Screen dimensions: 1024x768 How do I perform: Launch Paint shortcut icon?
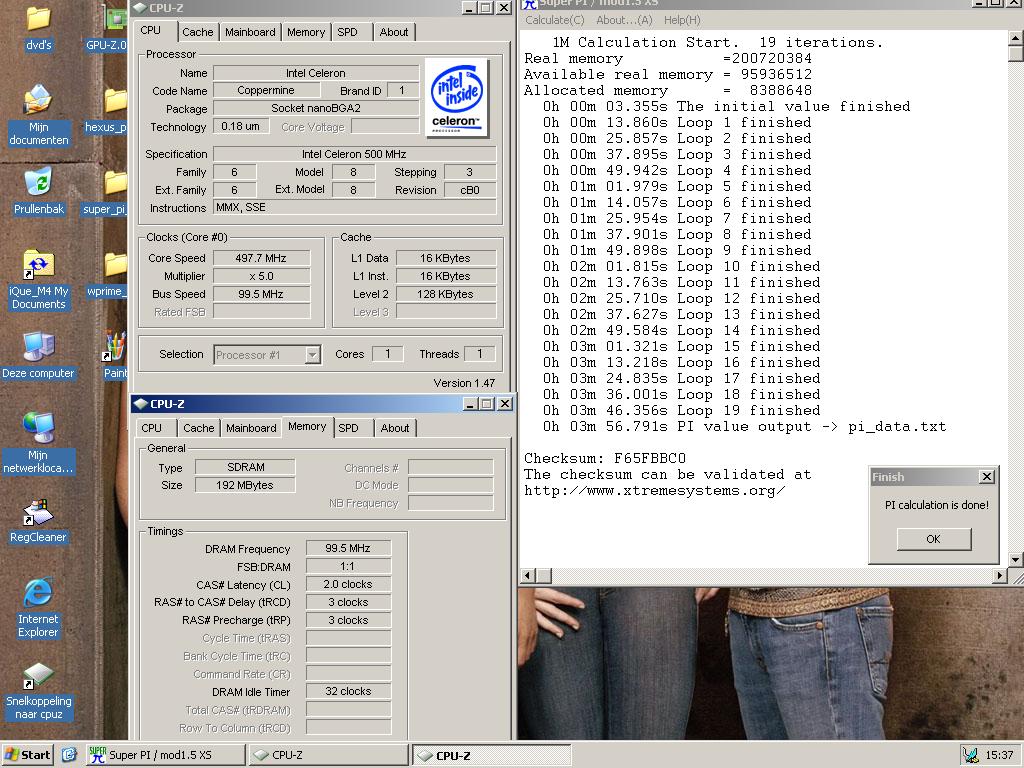[115, 347]
